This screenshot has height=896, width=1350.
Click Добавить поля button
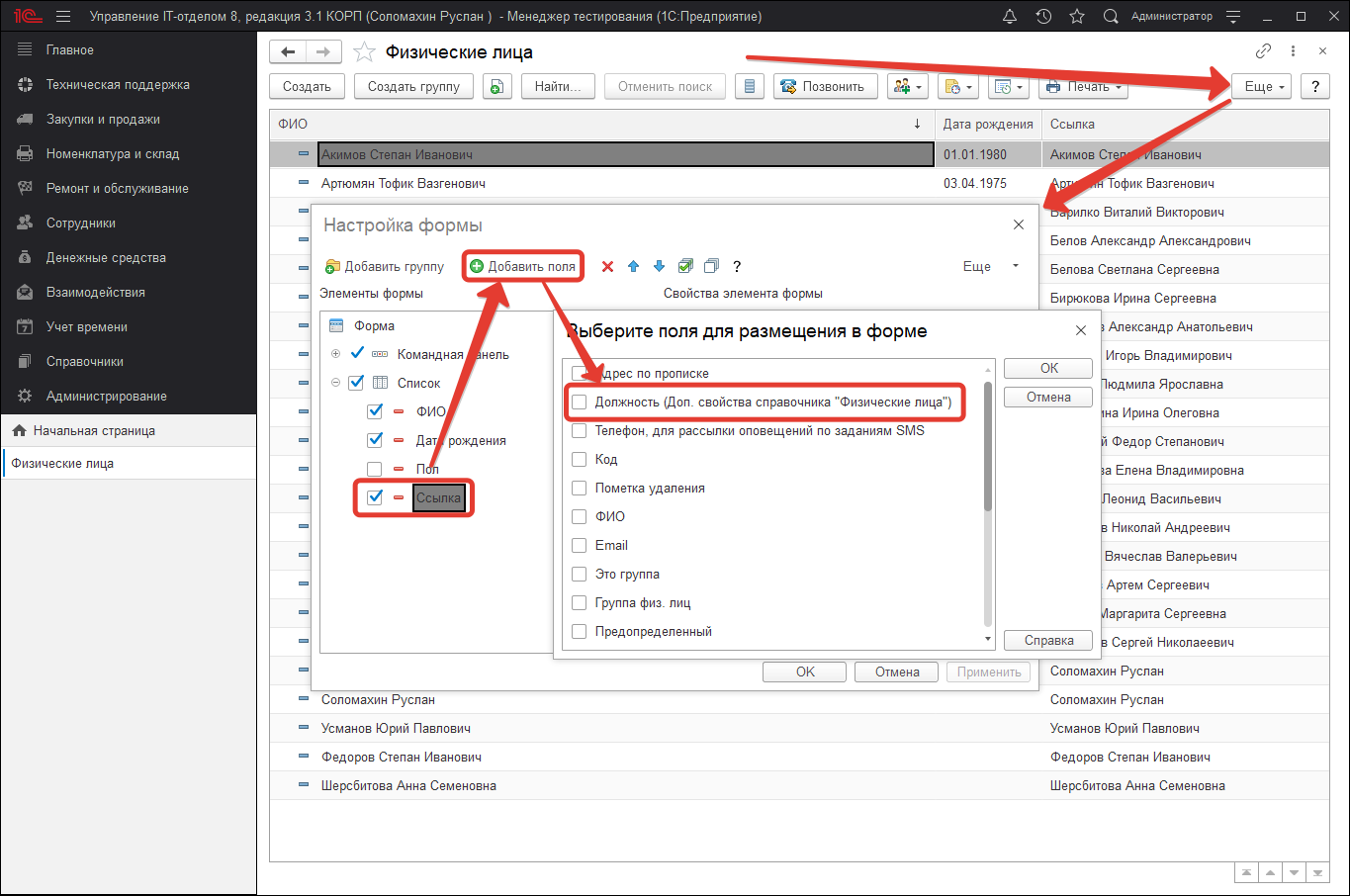point(522,266)
